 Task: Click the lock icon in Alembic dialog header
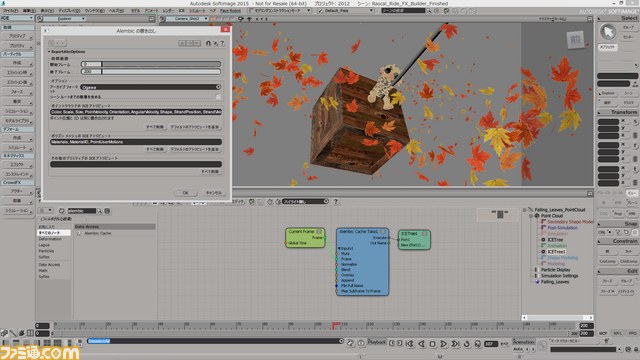pos(208,43)
